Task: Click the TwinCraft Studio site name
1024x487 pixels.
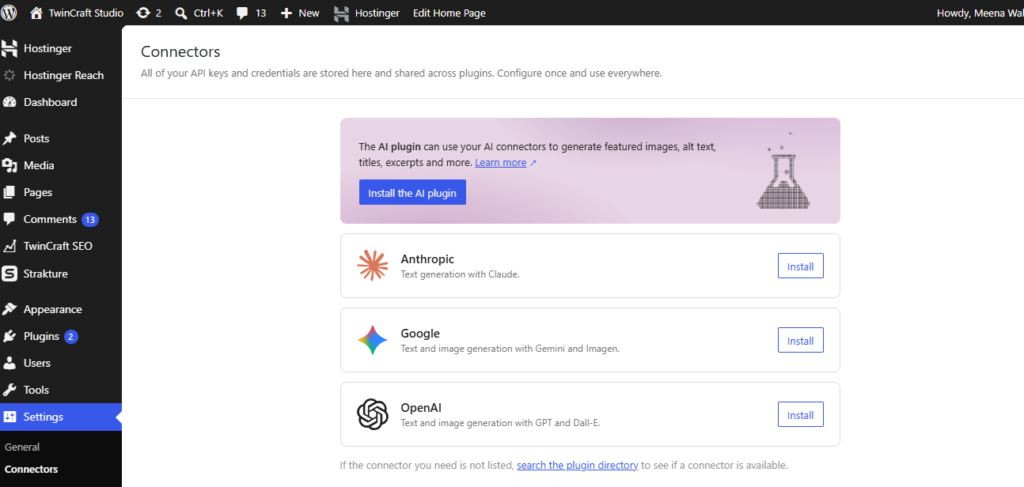Action: [86, 13]
